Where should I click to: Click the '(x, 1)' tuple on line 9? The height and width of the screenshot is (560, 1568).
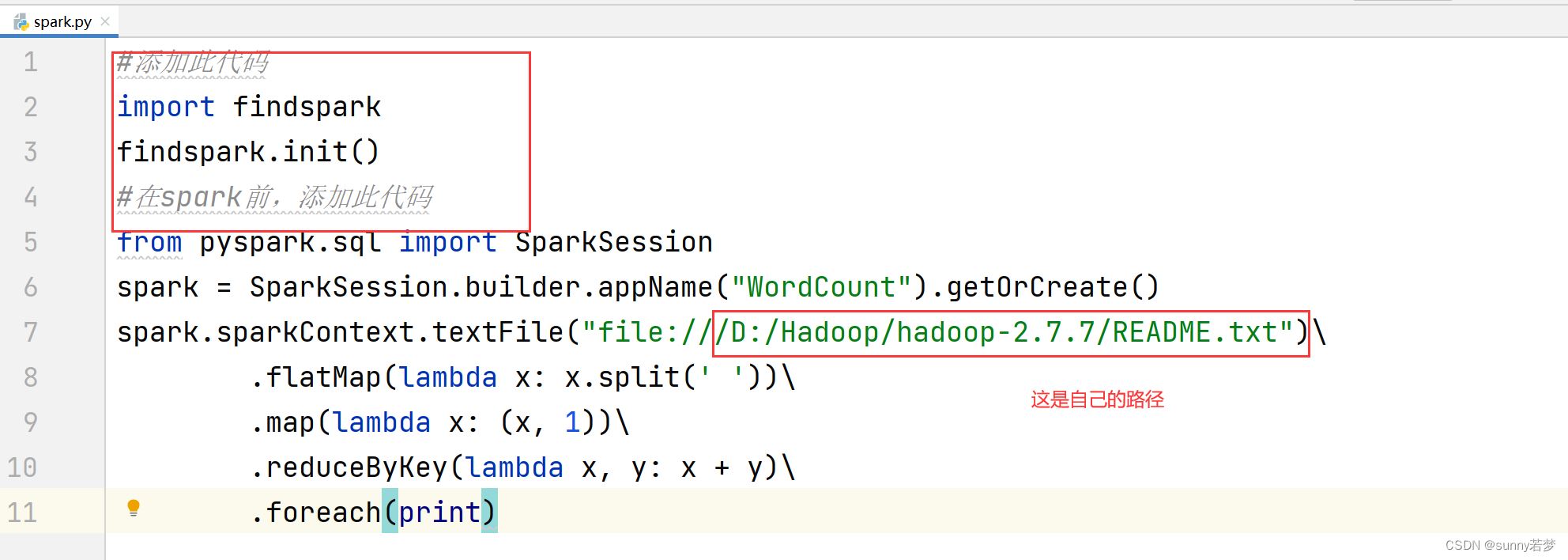click(x=548, y=422)
